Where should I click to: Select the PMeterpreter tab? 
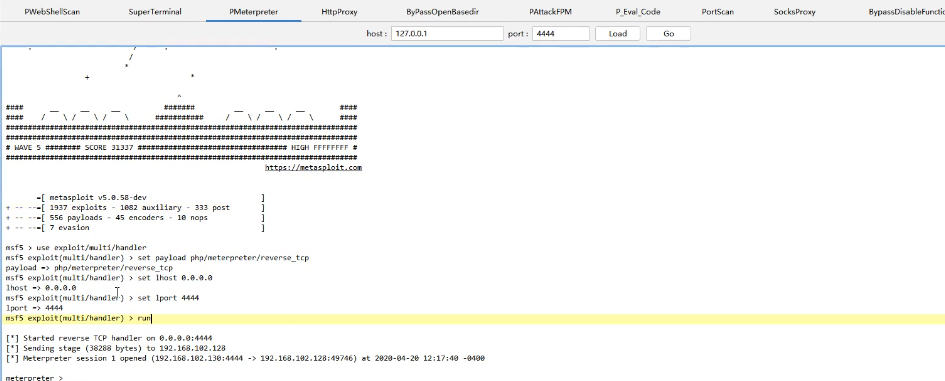coord(254,11)
